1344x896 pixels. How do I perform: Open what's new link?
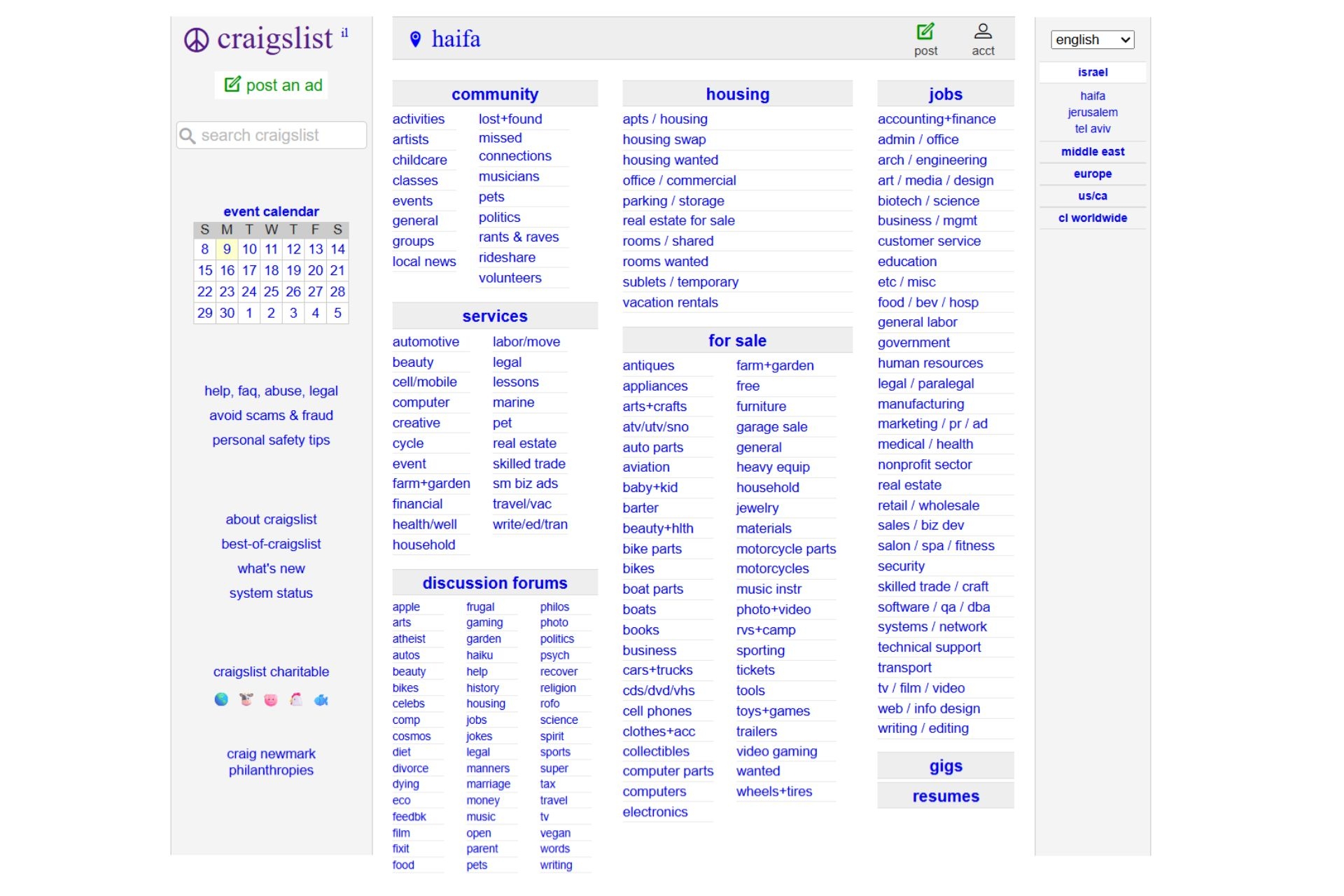click(x=271, y=568)
